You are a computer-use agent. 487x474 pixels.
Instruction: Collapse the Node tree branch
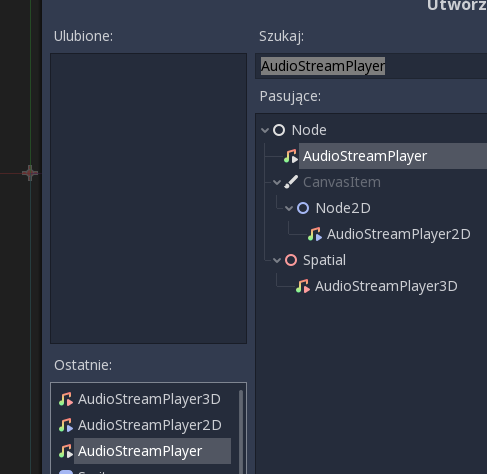coord(265,130)
